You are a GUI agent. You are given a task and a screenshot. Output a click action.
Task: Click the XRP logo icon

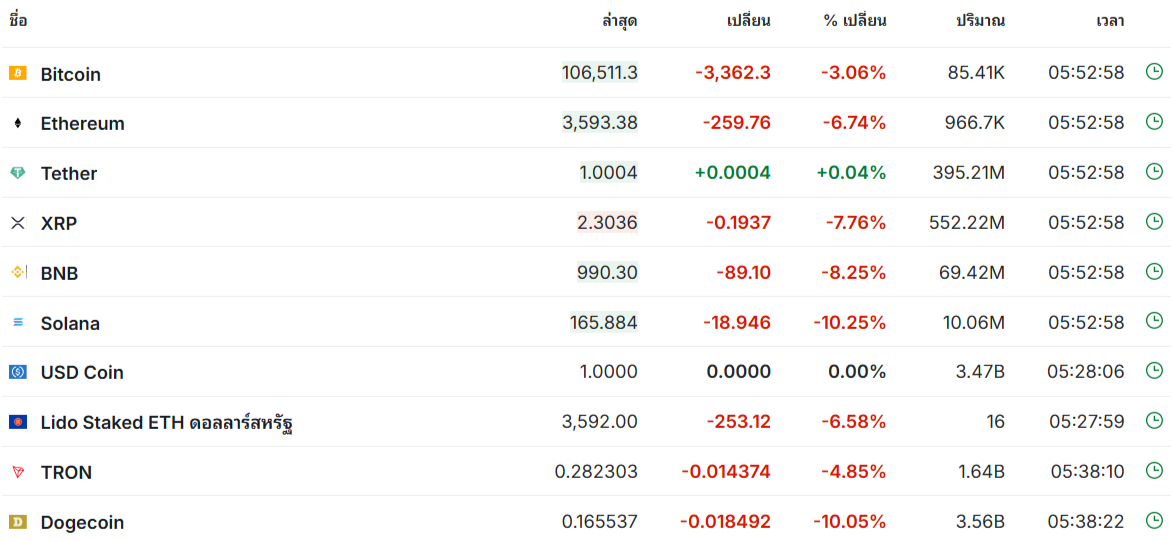tap(18, 223)
